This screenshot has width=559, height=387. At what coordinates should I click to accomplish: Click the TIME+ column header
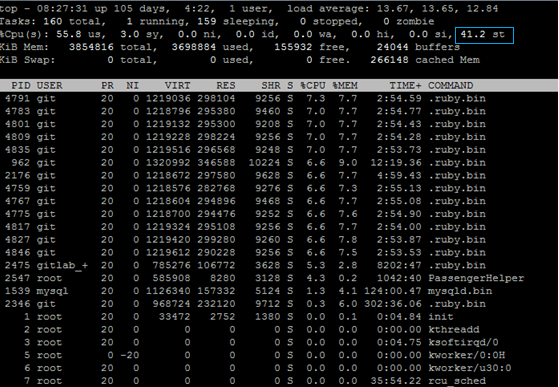(405, 86)
